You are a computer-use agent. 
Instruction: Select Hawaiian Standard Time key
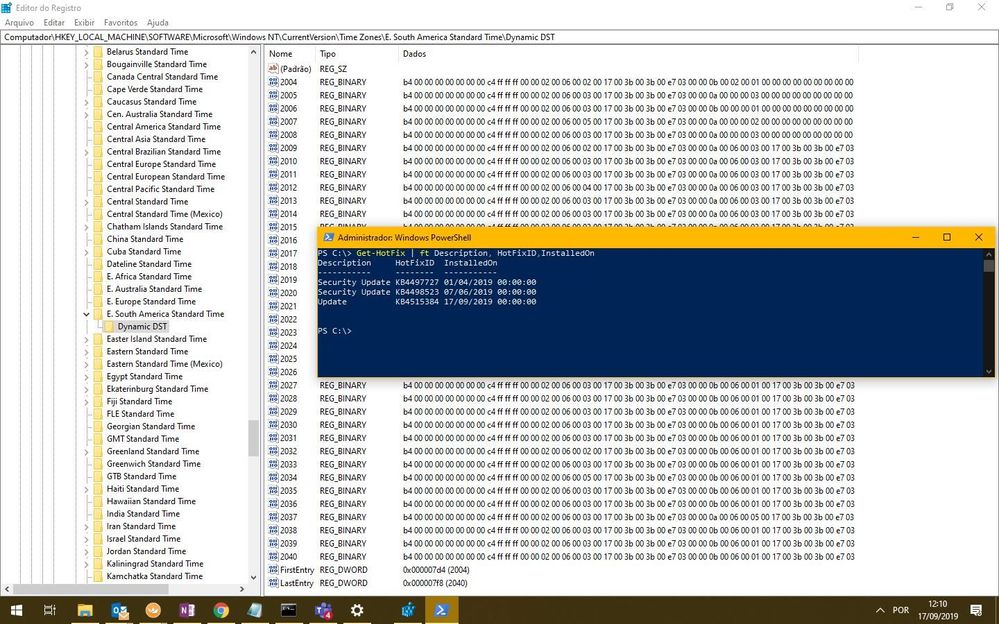151,502
